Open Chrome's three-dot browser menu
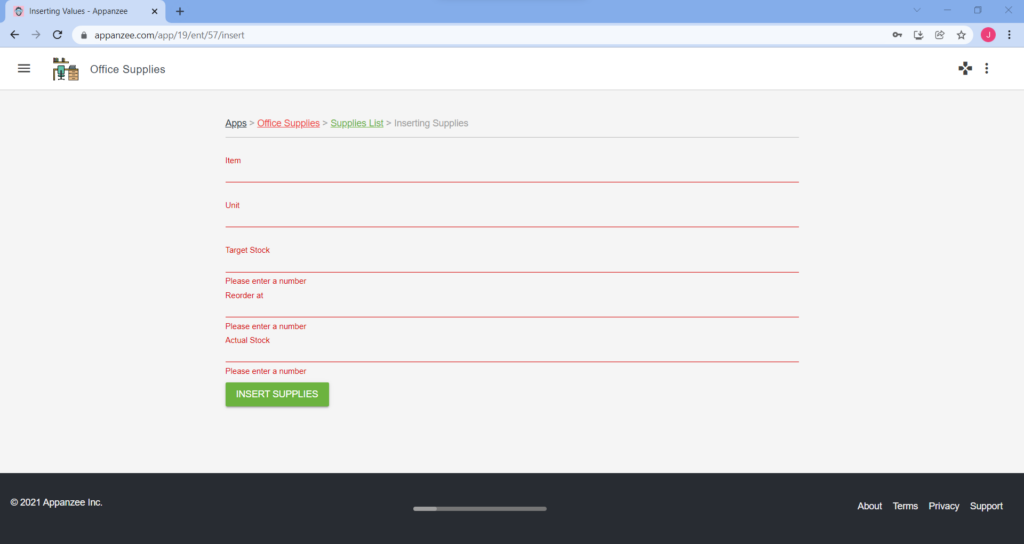This screenshot has height=544, width=1024. (1009, 35)
